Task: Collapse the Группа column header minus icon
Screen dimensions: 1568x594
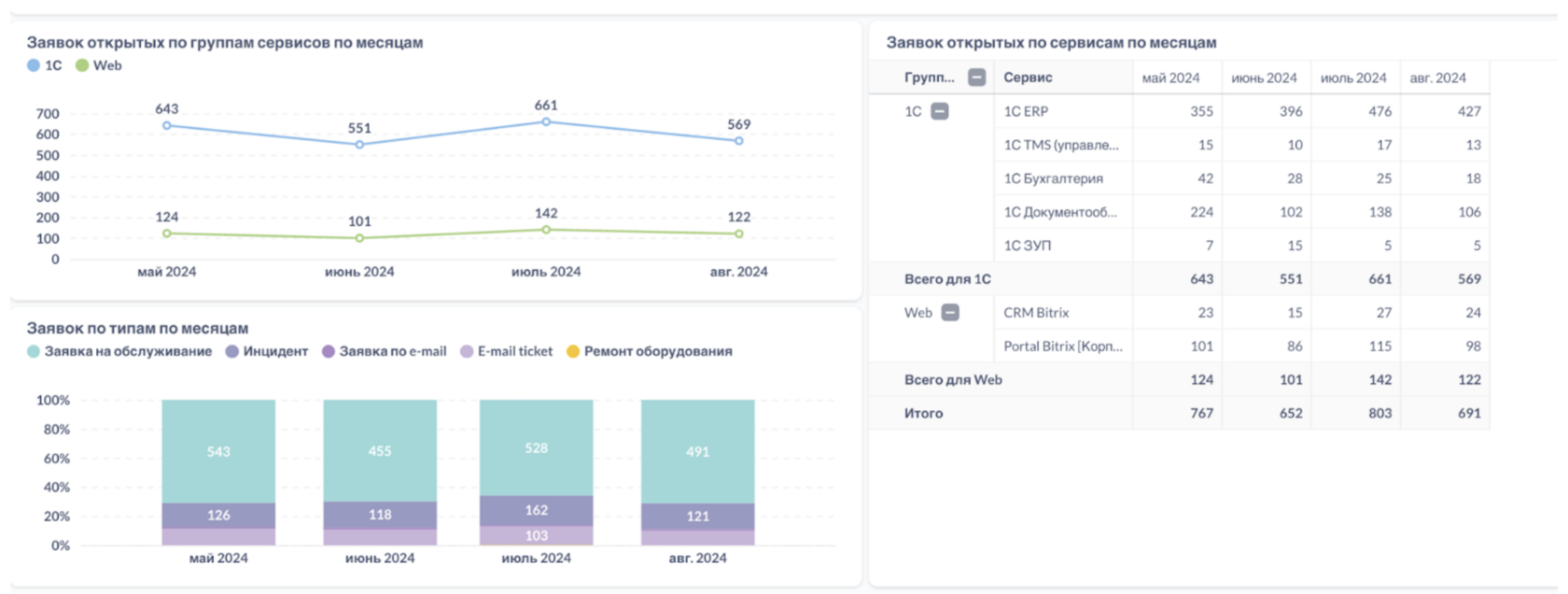Action: point(976,78)
